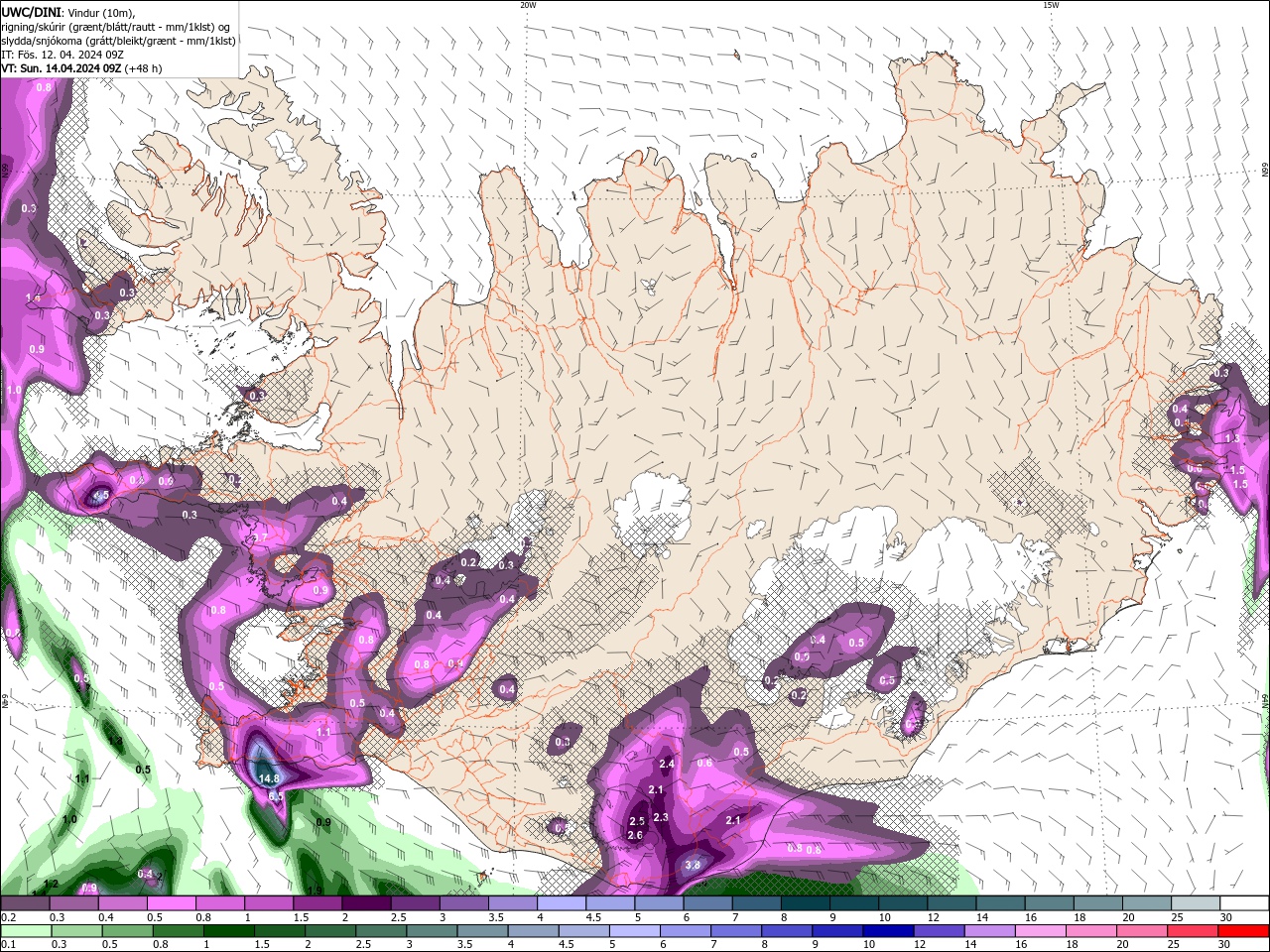Screen dimensions: 1270x952
Task: Pick the darkest green rain swatch between 1 and 1.5
Action: coord(228,931)
